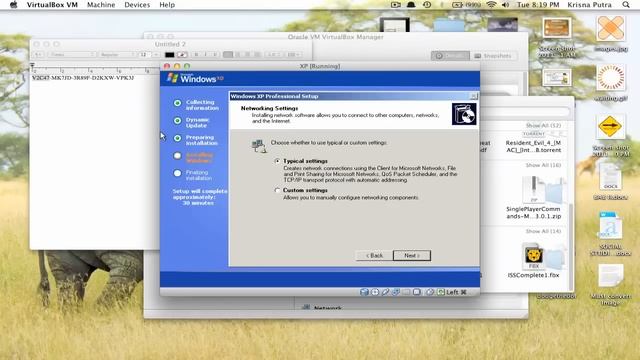Click the images.jpg desktop icon
The image size is (640, 360).
pyautogui.click(x=611, y=33)
